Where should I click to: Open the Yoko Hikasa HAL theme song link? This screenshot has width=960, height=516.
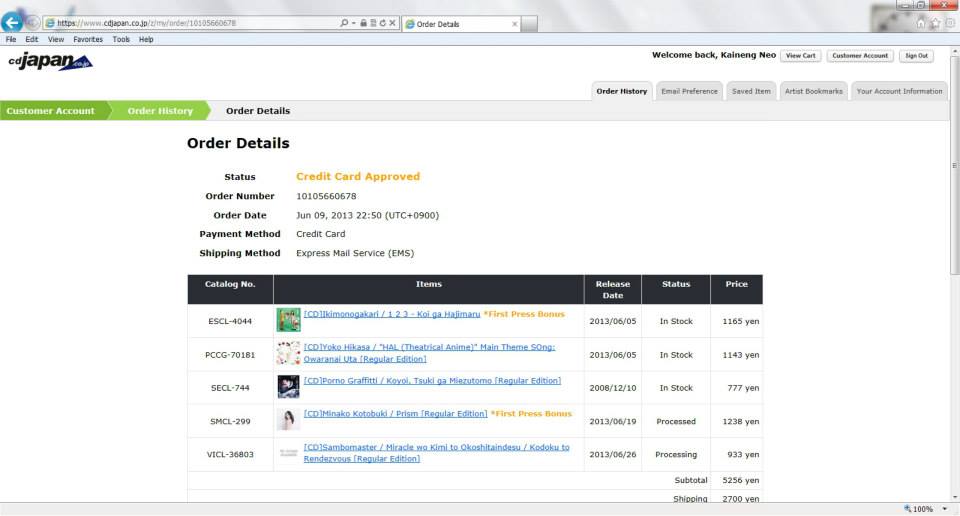pyautogui.click(x=429, y=353)
